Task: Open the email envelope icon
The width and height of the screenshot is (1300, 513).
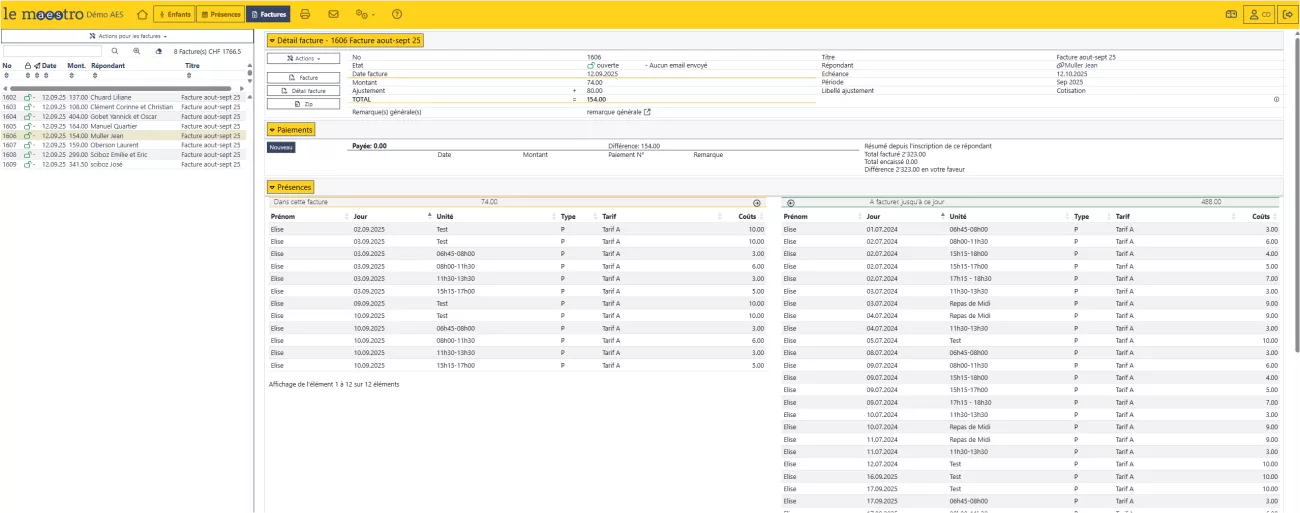Action: click(x=333, y=14)
